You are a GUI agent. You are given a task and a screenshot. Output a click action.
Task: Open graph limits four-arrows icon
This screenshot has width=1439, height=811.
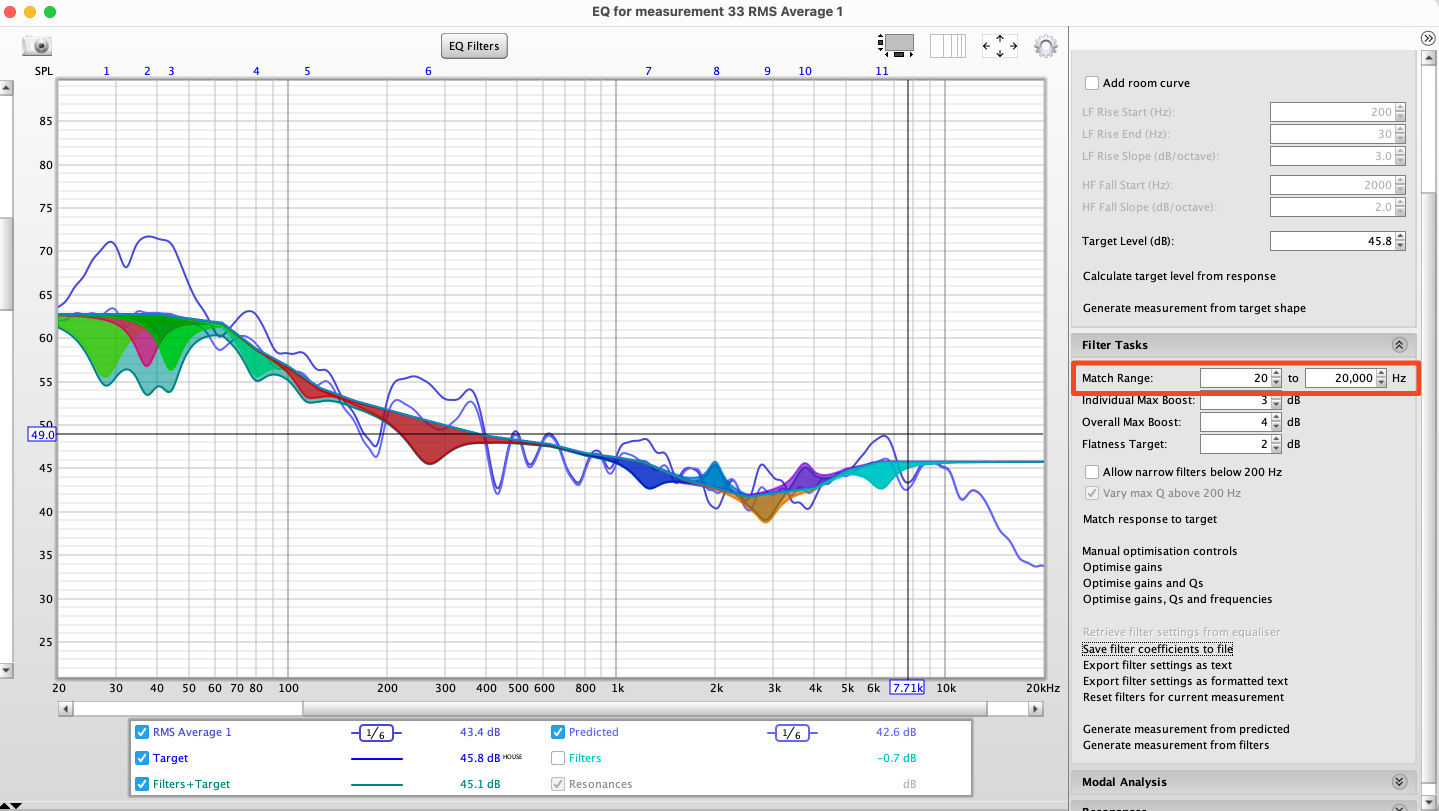(x=1000, y=45)
